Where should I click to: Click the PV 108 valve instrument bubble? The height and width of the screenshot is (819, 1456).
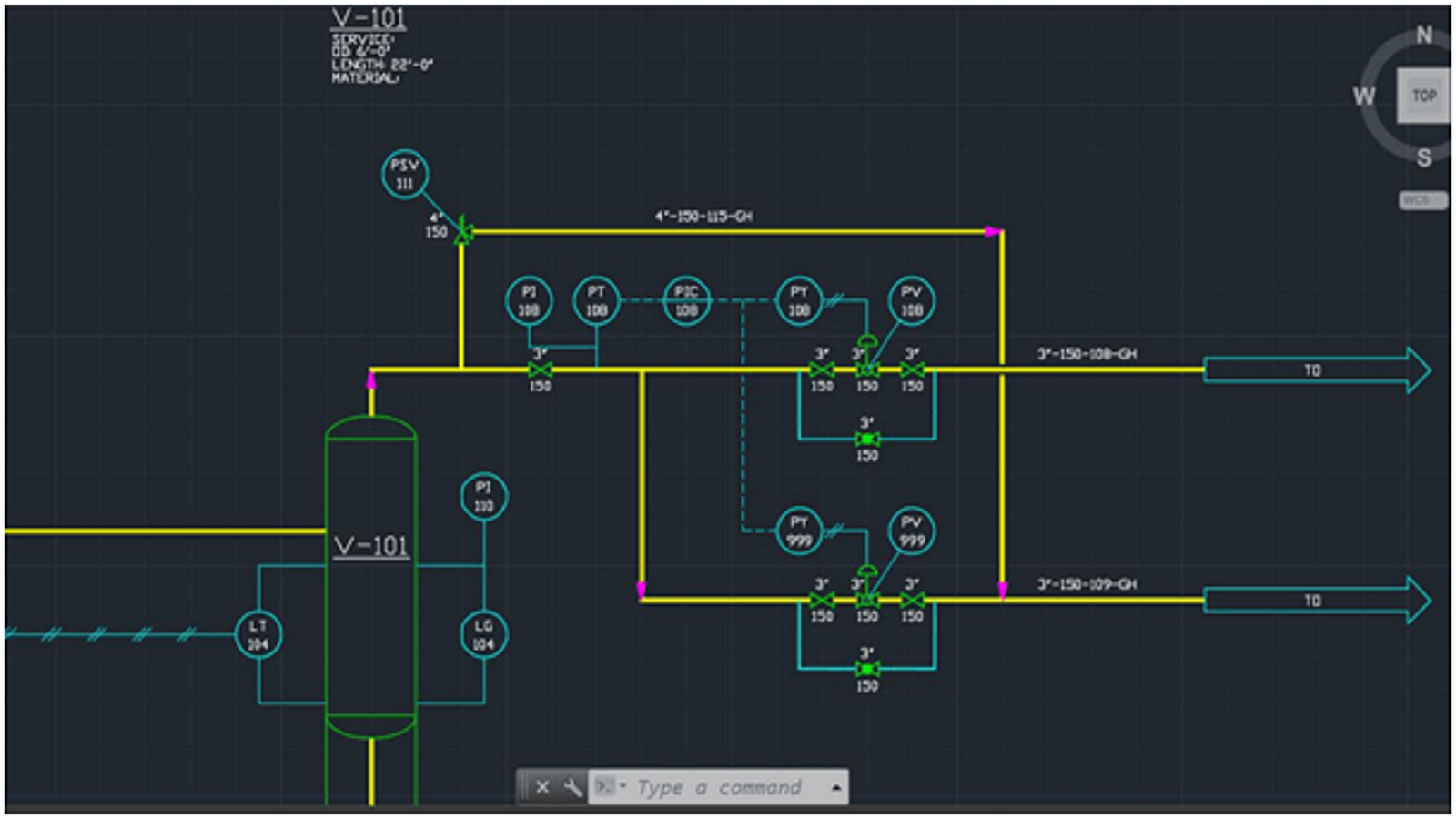coord(909,302)
